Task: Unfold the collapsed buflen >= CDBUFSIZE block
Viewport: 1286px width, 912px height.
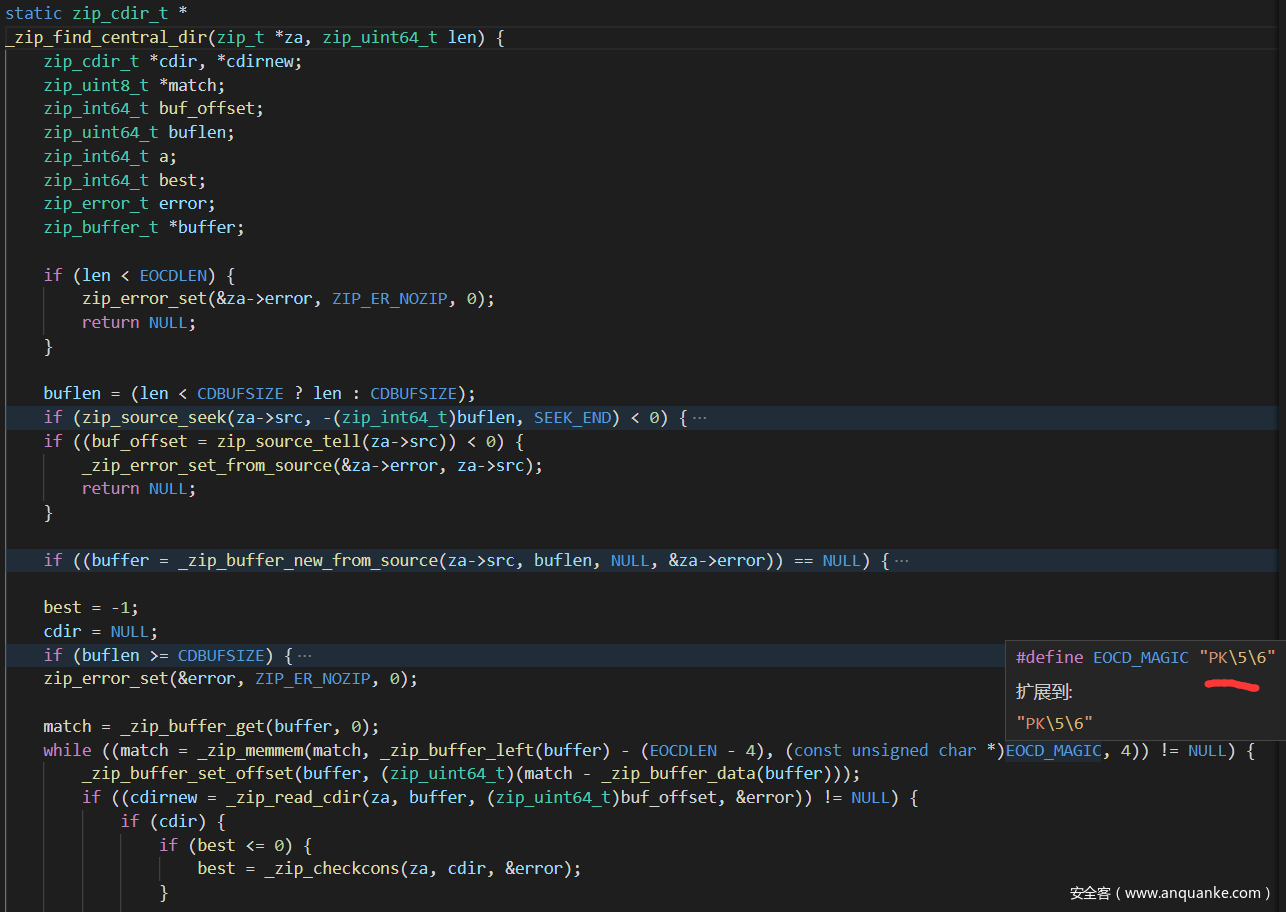Action: click(305, 656)
